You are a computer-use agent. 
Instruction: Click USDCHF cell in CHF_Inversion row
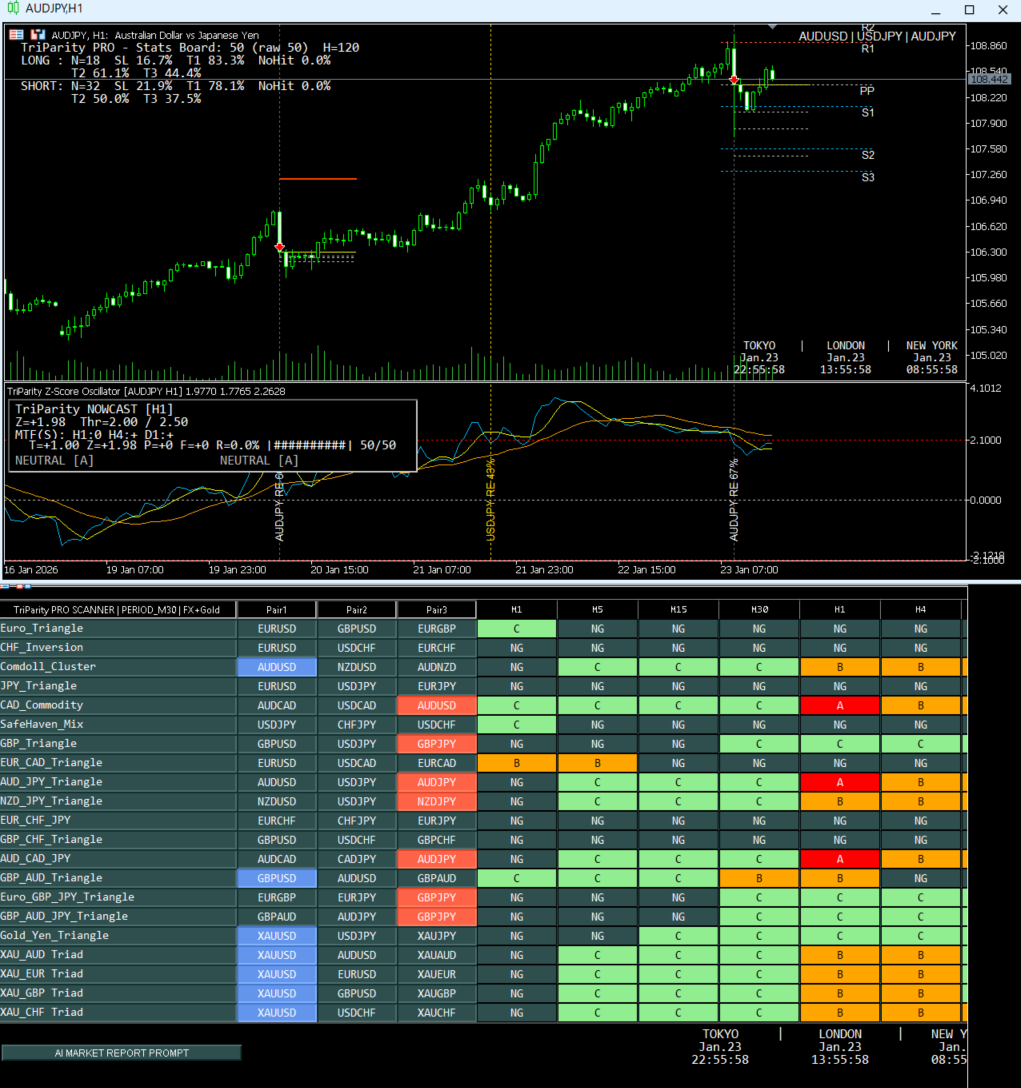click(357, 648)
